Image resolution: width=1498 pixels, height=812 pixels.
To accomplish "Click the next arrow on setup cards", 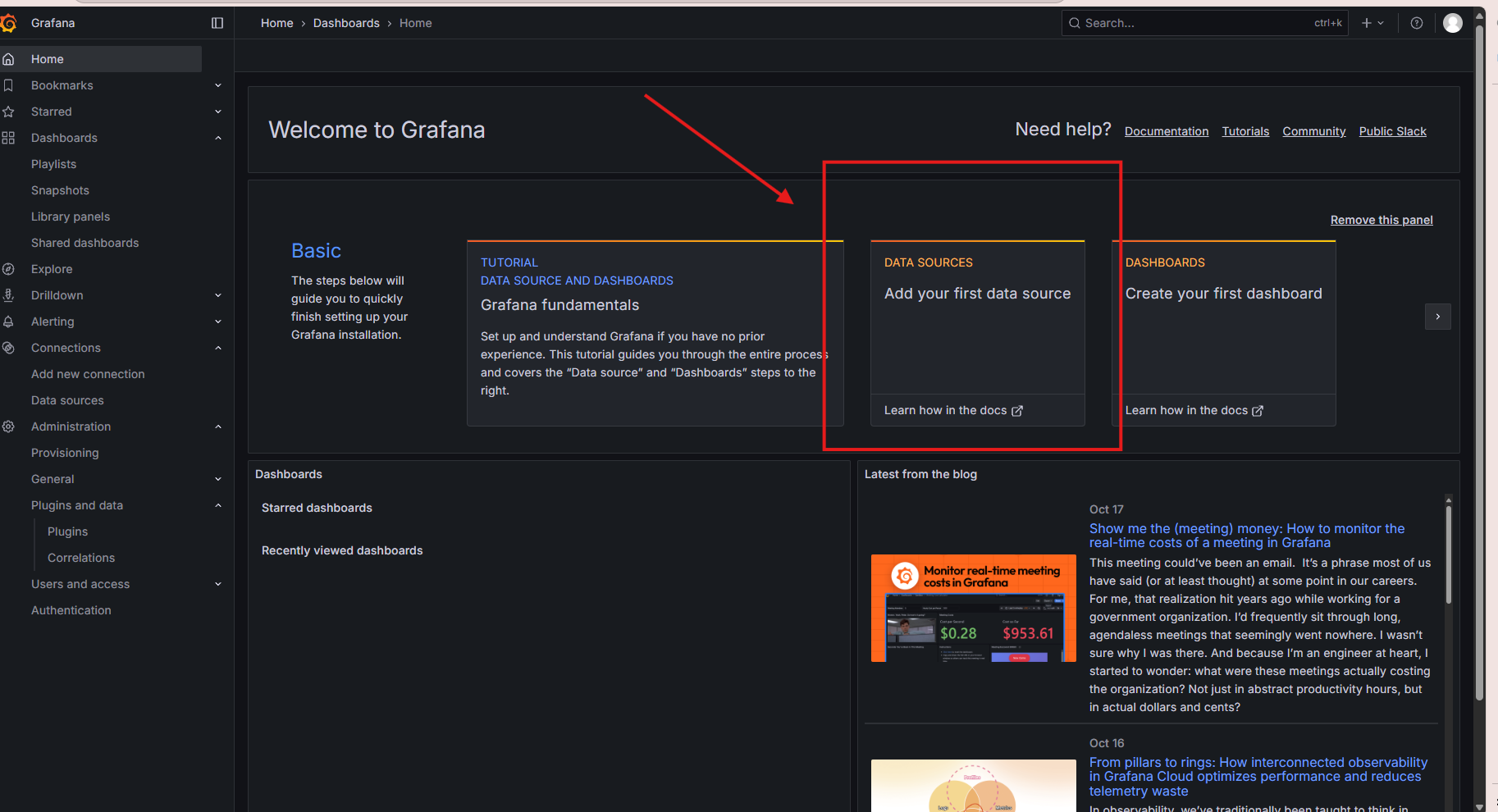I will [x=1437, y=317].
